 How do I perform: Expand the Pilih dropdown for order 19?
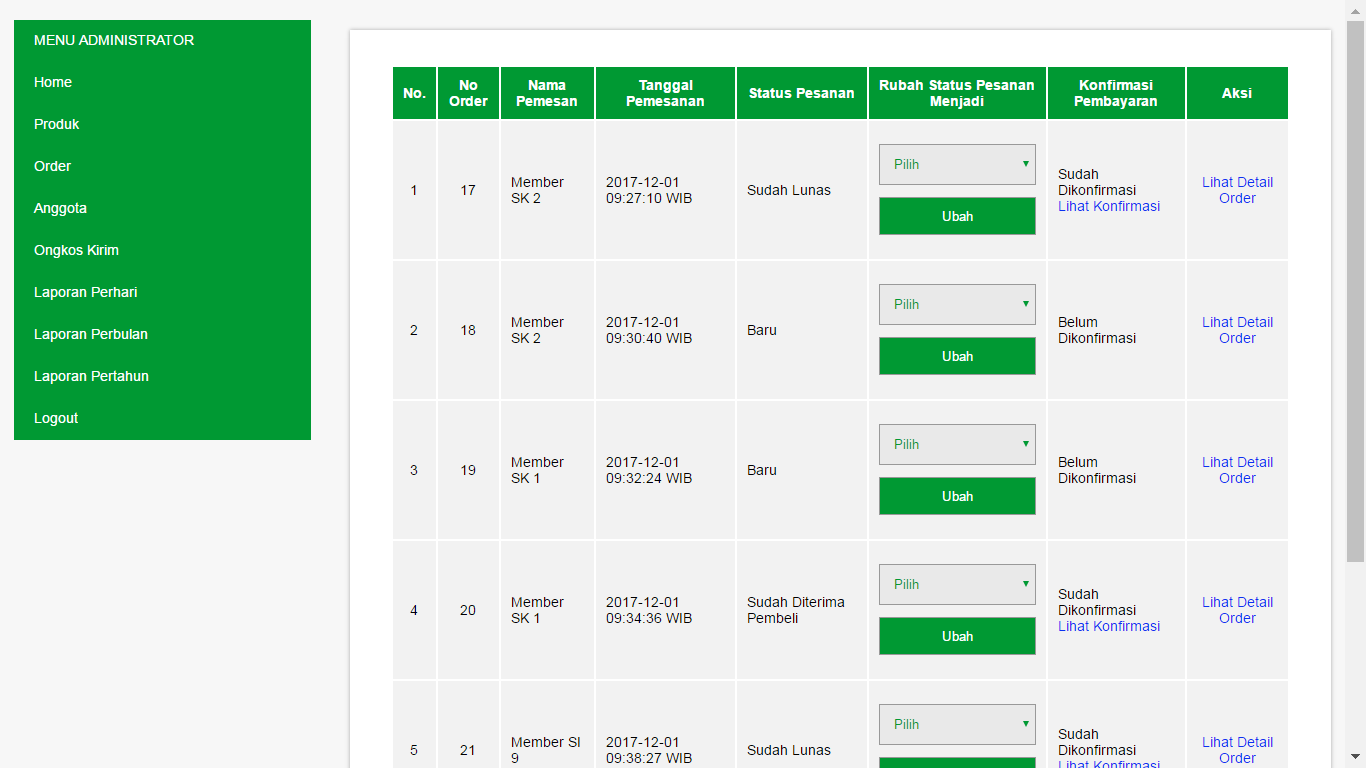[x=957, y=444]
